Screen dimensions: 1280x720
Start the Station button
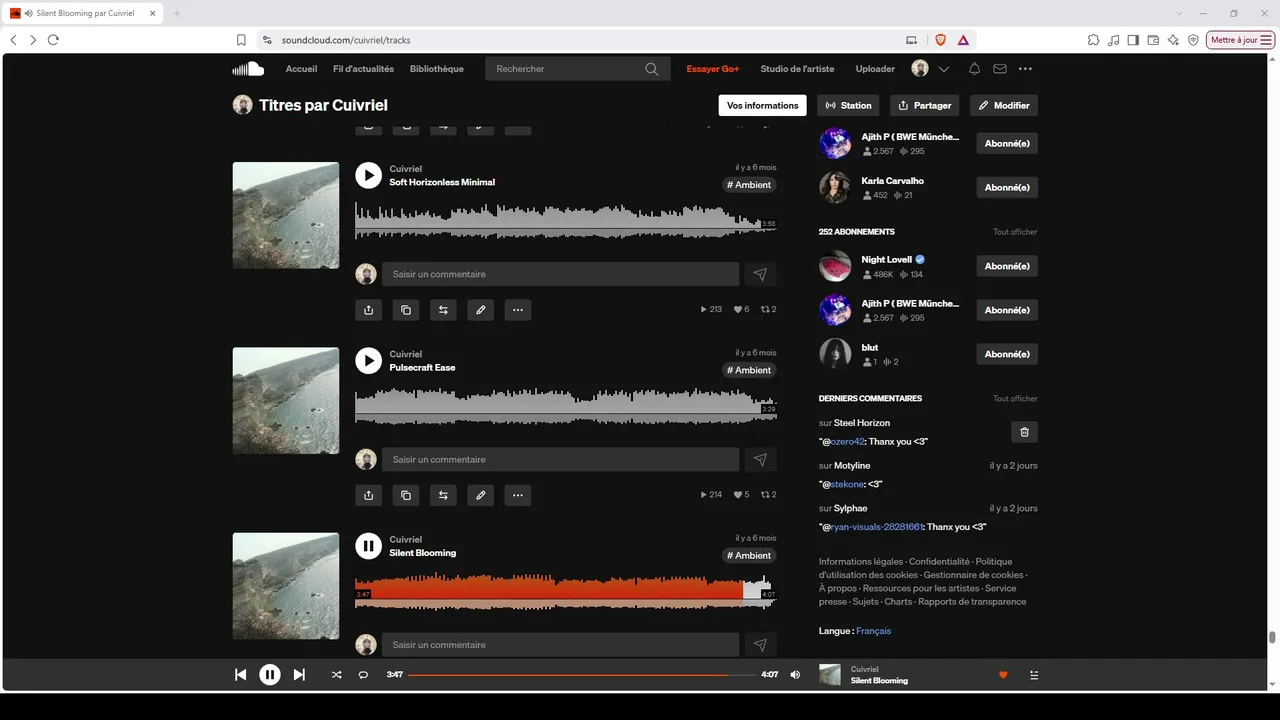pos(849,105)
